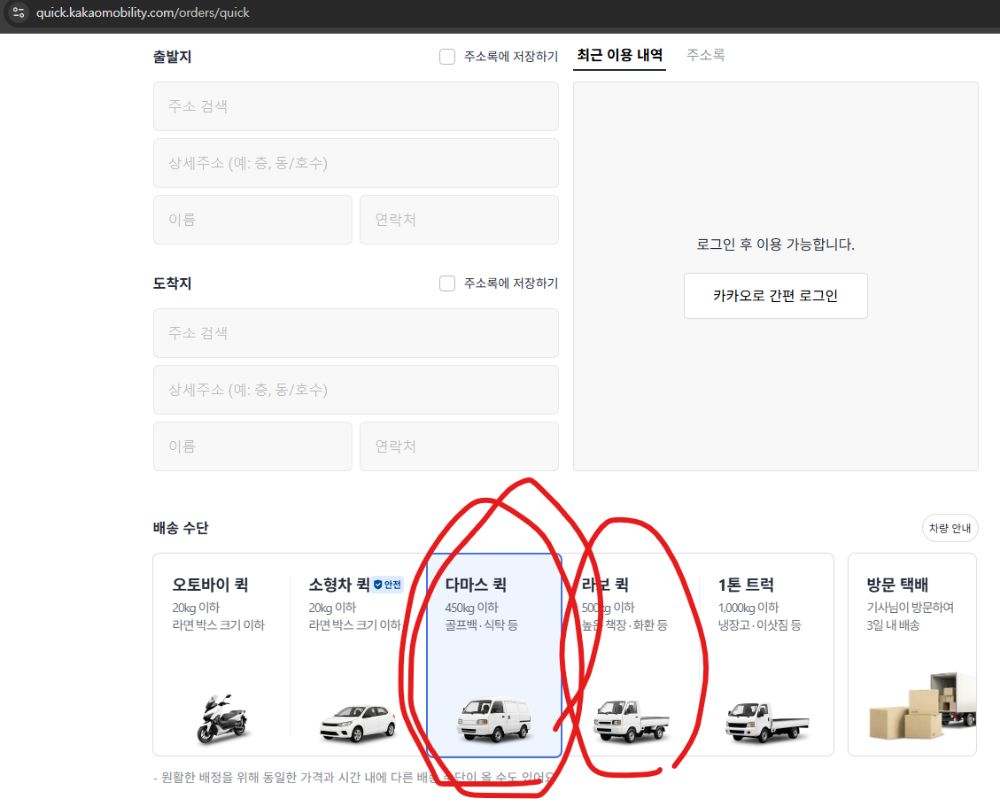Choose the 방문 택배 title
Screen dimensions: 1000x809
[897, 584]
